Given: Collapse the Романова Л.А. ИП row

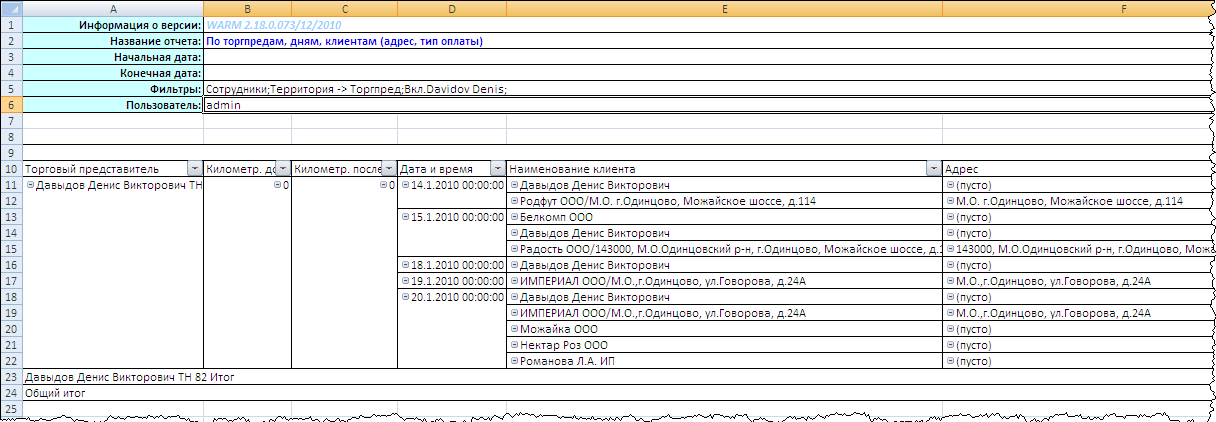Looking at the screenshot, I should [515, 361].
